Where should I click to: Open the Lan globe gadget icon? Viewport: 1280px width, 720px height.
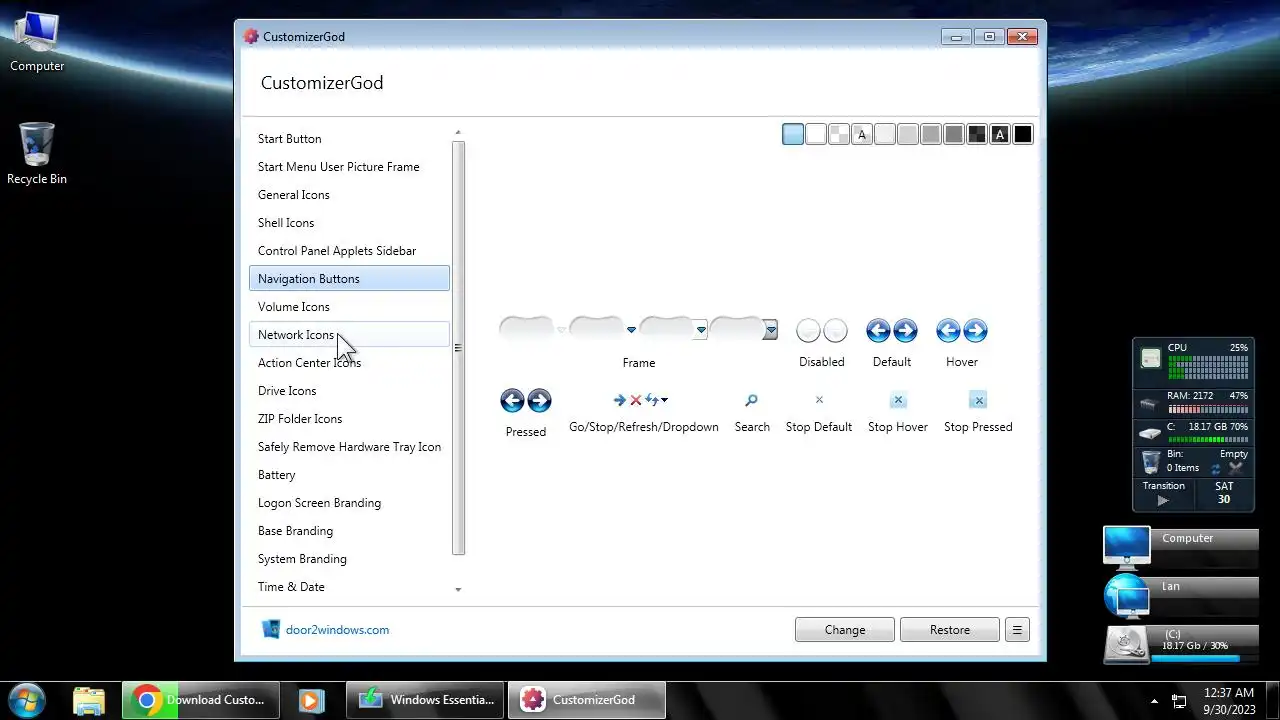point(1127,597)
